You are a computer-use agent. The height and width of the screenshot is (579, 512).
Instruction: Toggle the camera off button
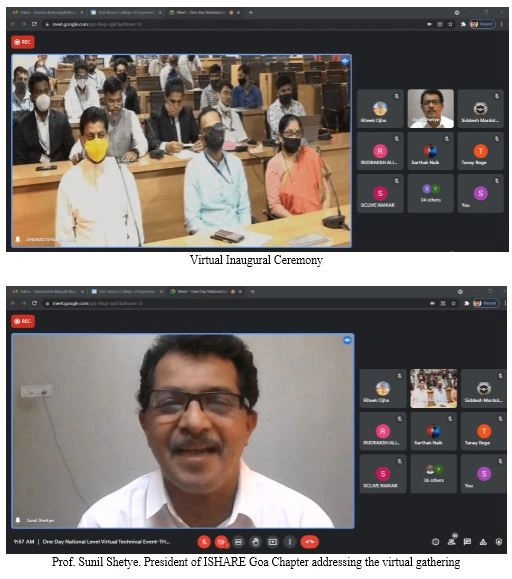[221, 542]
